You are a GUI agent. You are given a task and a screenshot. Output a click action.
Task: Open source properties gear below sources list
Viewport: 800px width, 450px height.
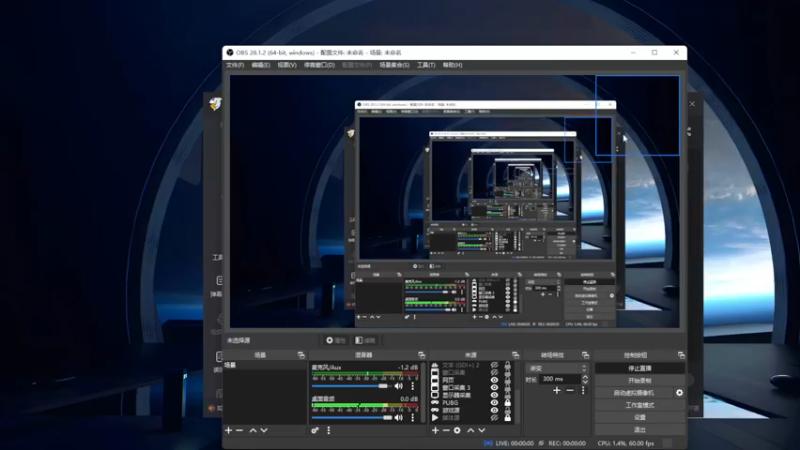[457, 431]
